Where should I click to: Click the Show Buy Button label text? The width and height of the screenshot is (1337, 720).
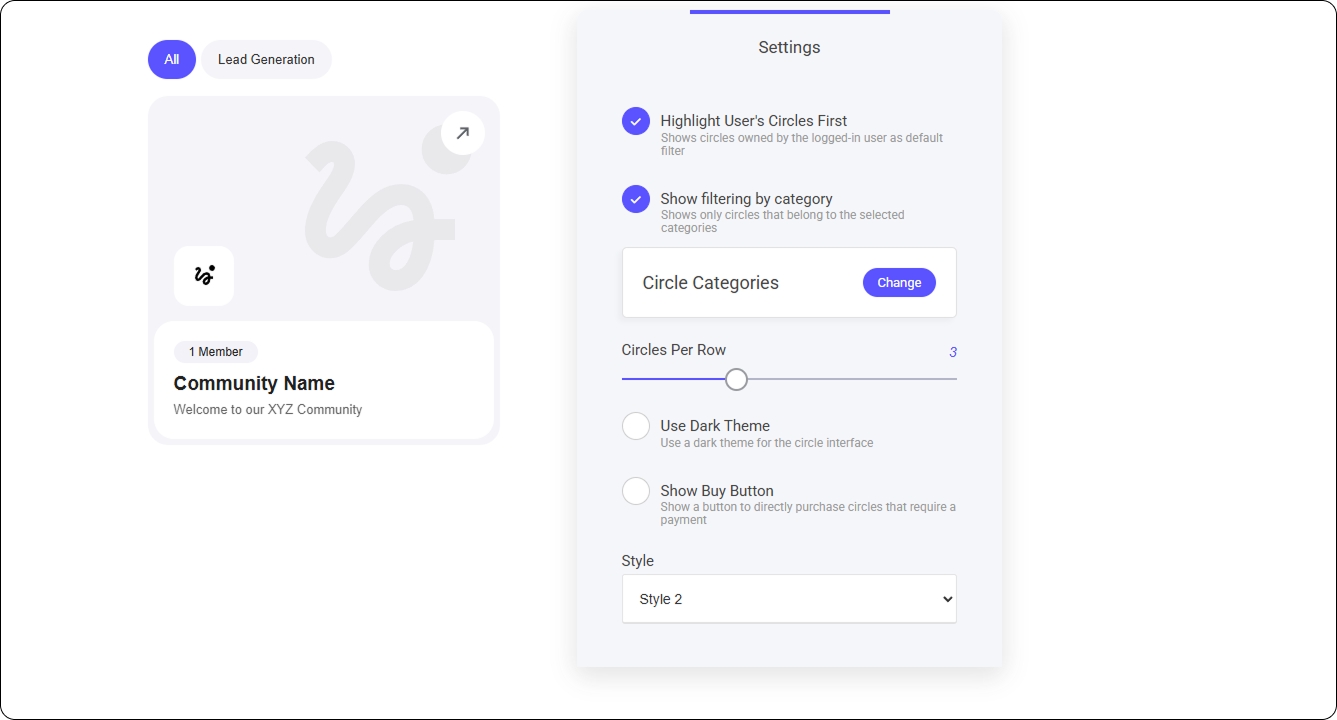pos(717,491)
